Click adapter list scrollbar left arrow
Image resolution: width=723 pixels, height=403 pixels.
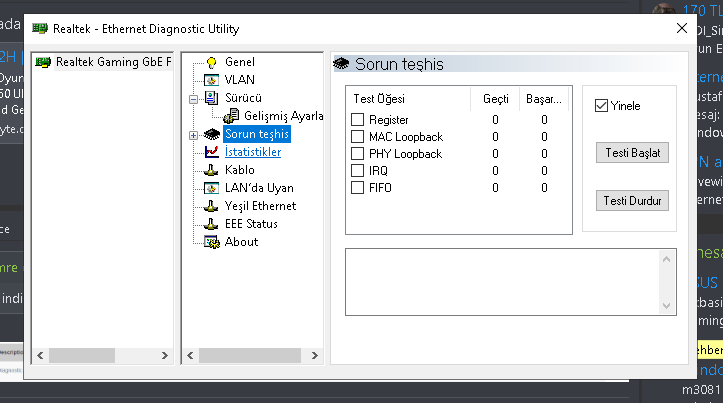click(40, 356)
